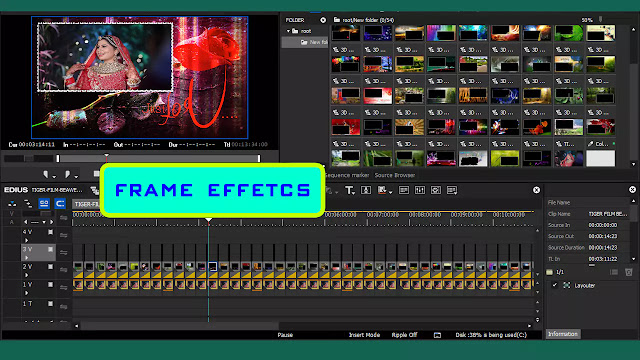Click the preview position slider marker

pos(107,156)
